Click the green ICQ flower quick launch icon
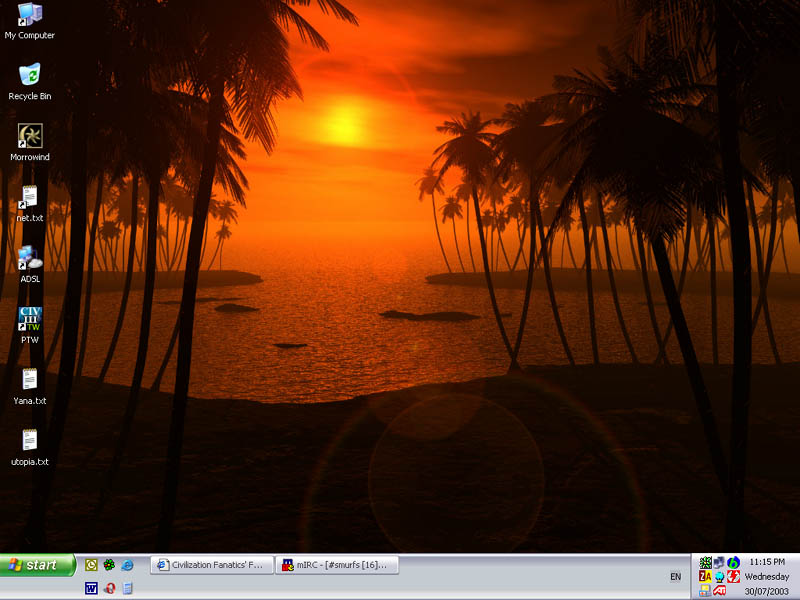Screen dimensions: 800x600 109,565
